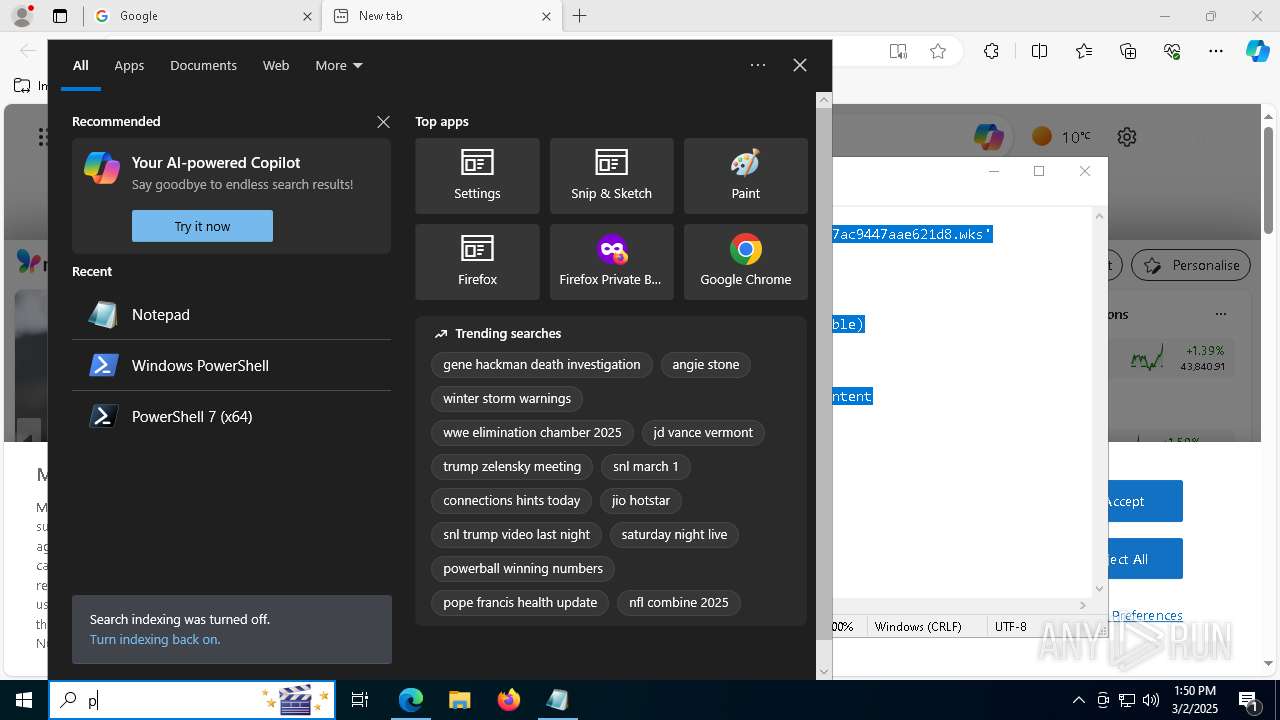Click Notepad UTF-8 encoding status
Viewport: 1280px width, 720px height.
click(x=1011, y=627)
